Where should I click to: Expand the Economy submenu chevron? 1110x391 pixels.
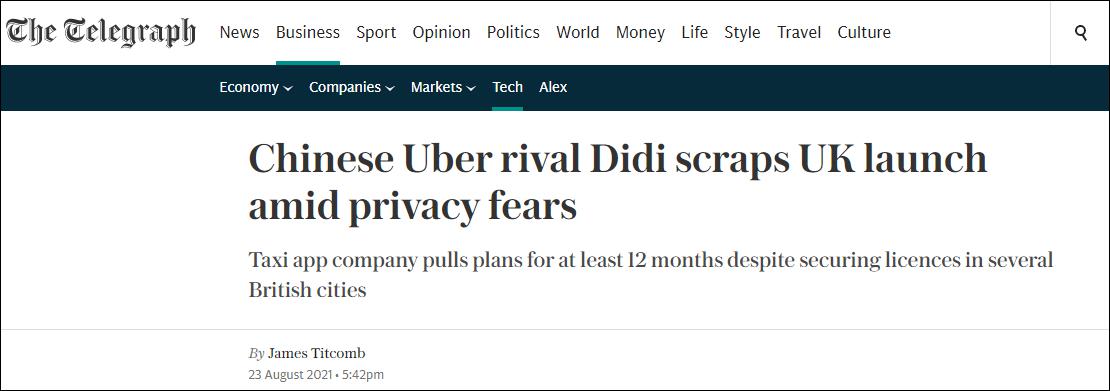point(287,89)
